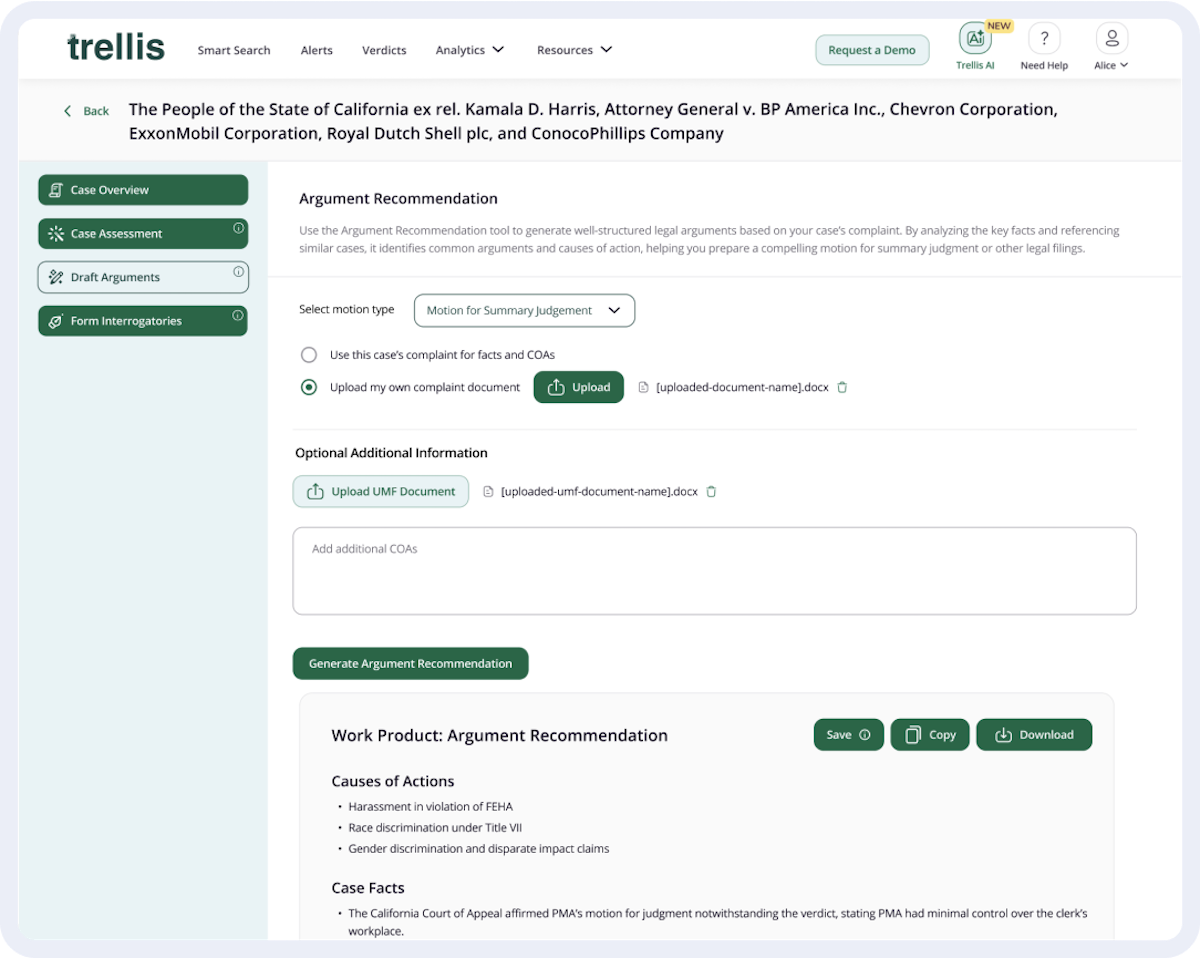
Task: Click the "Causes of Actions" heading
Action: coord(393,781)
